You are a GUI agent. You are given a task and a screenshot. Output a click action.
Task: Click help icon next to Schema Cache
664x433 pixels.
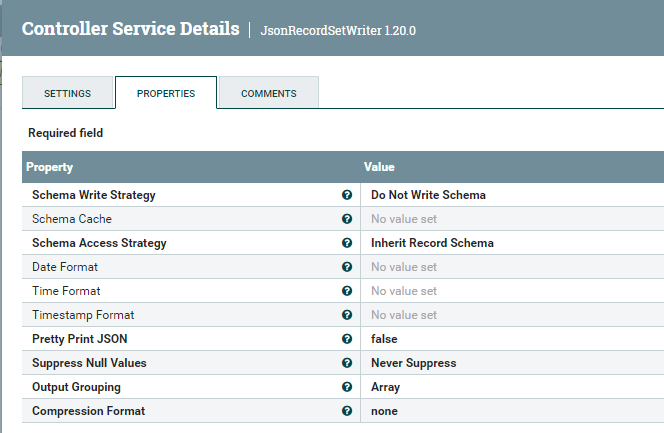point(347,219)
